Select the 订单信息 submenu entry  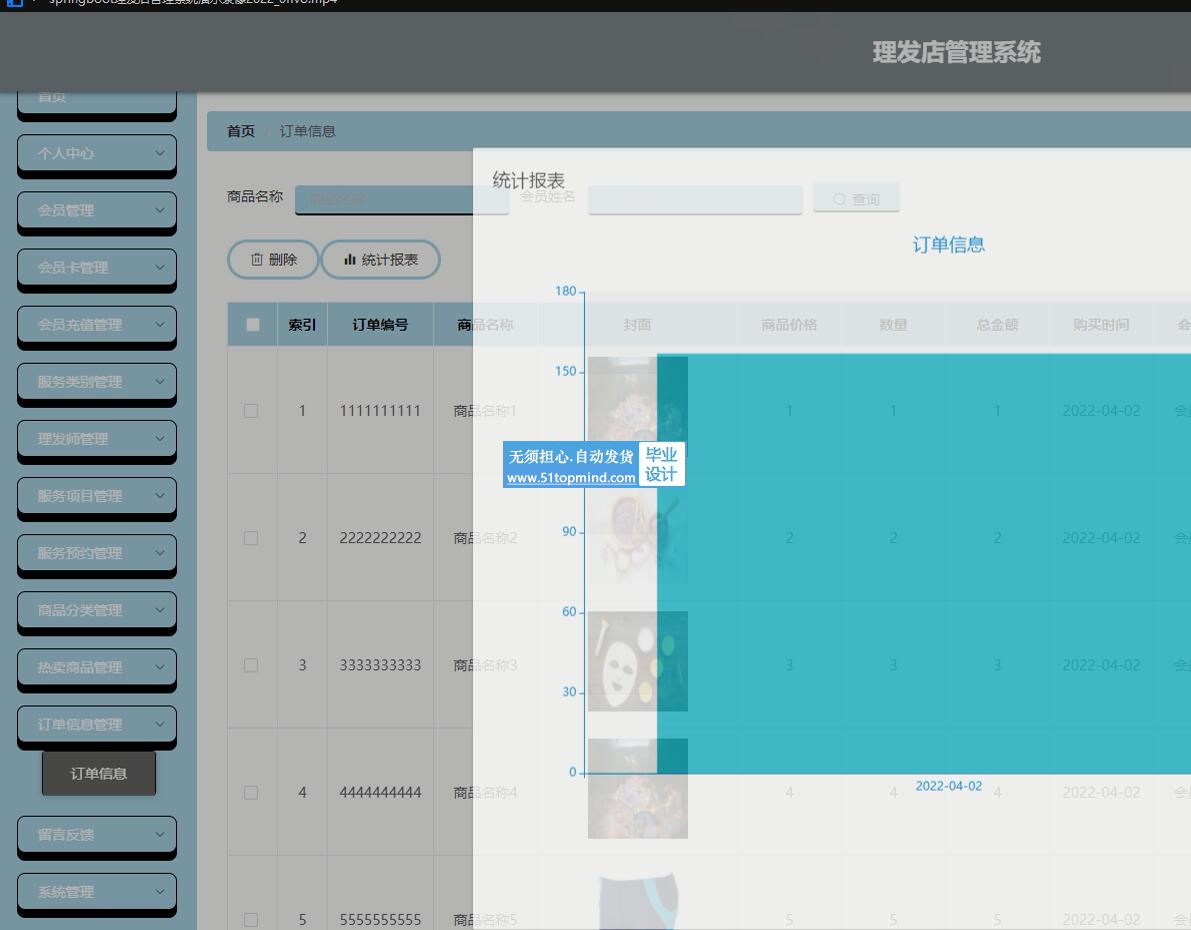coord(99,773)
